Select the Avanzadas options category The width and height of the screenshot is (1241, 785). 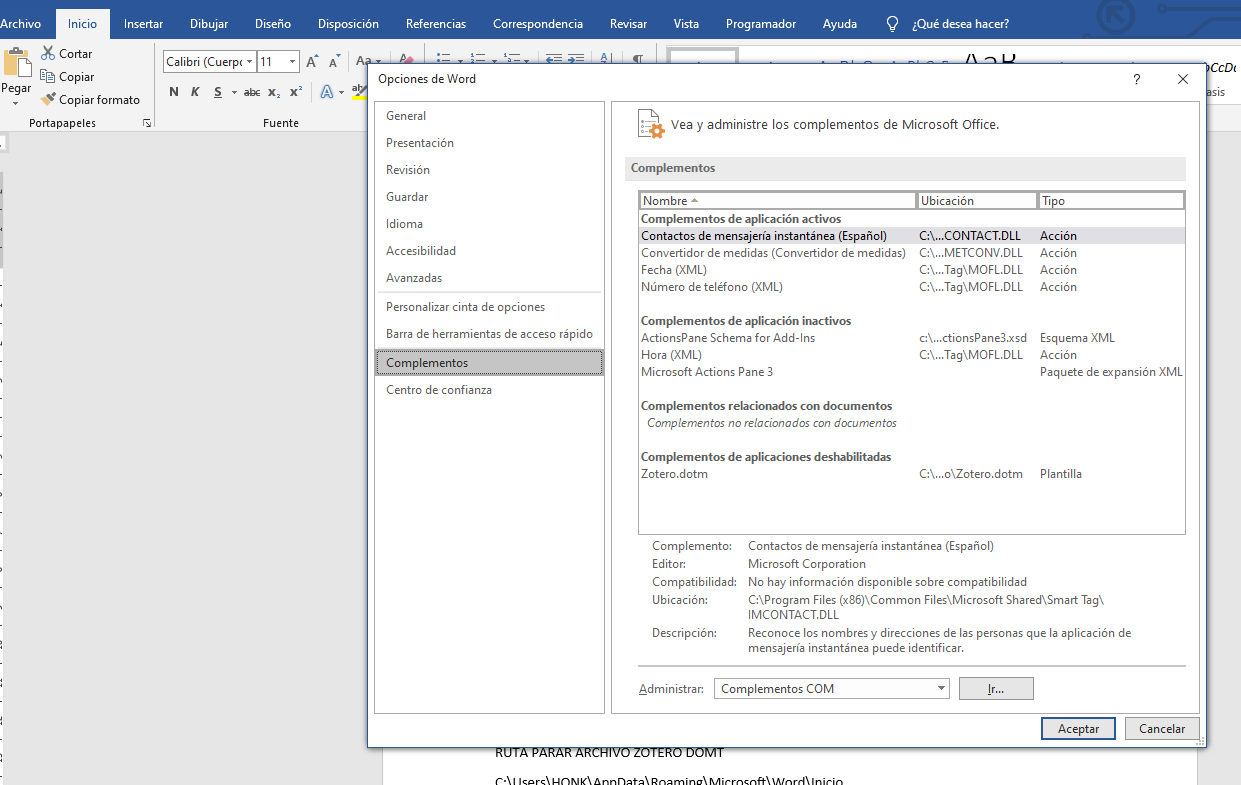click(x=489, y=278)
